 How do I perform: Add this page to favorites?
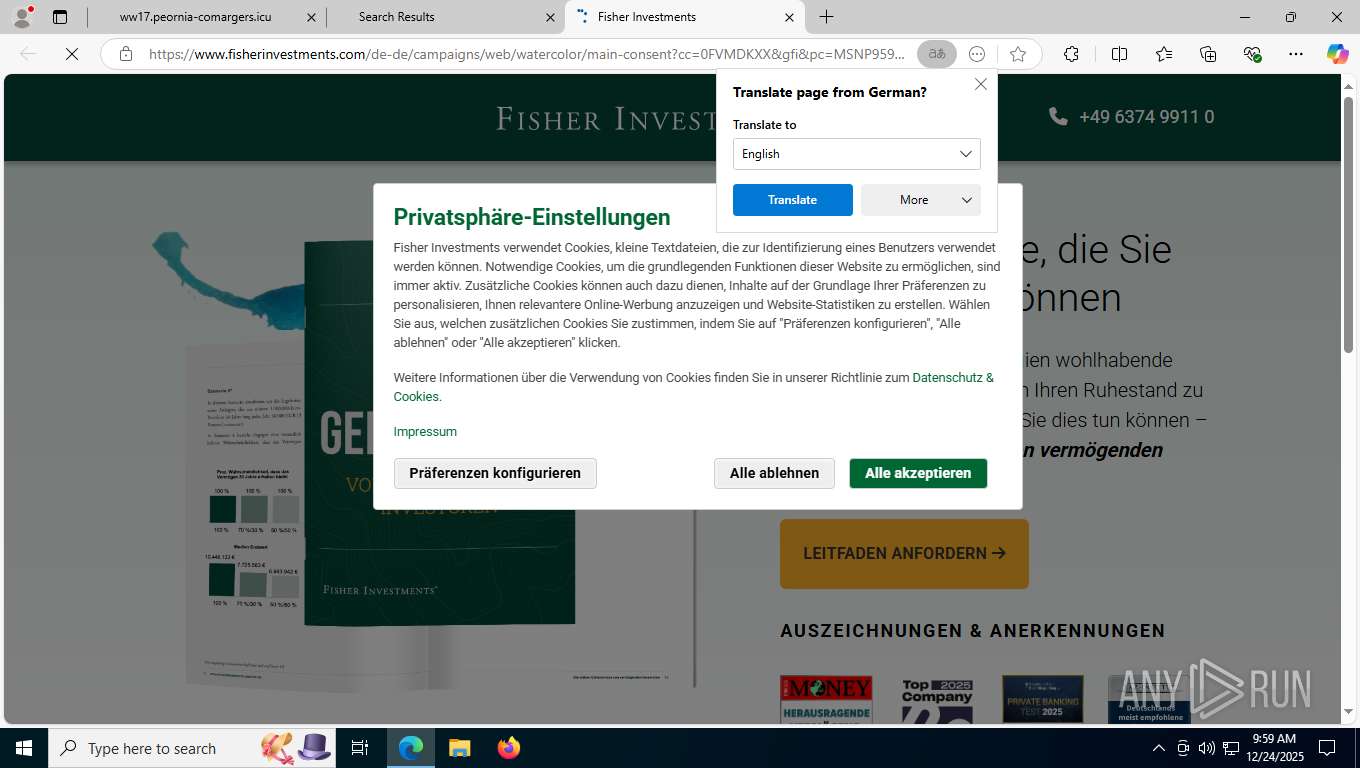[x=1018, y=54]
